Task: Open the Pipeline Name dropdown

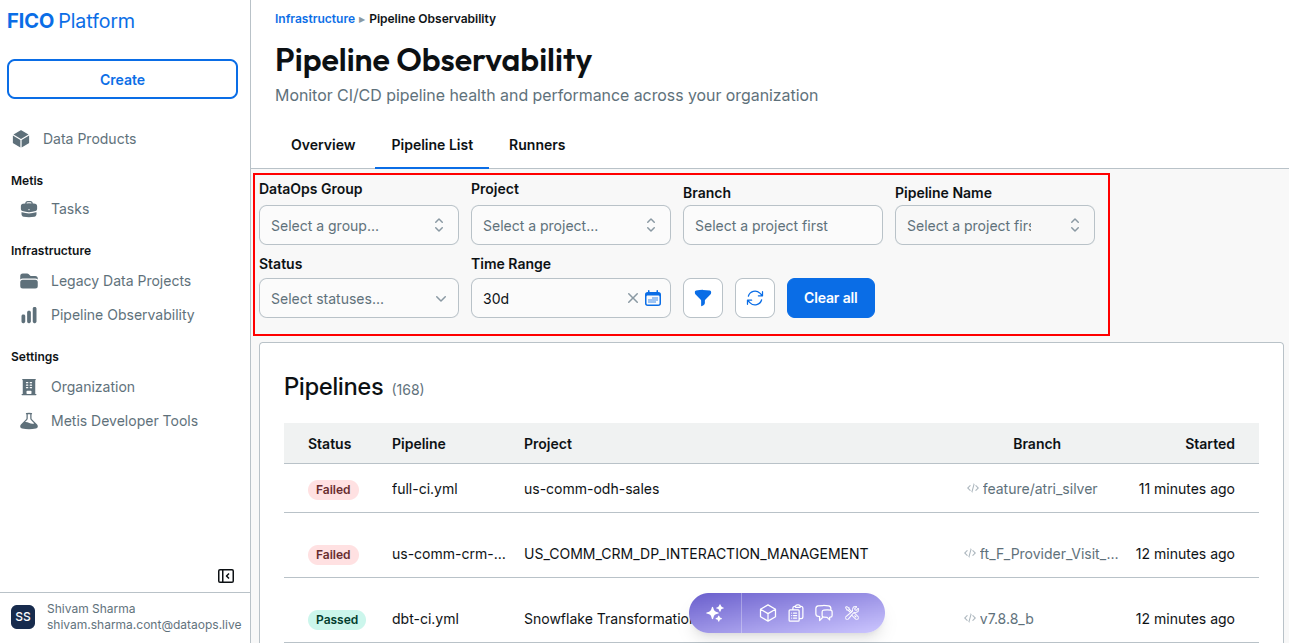Action: pyautogui.click(x=995, y=225)
